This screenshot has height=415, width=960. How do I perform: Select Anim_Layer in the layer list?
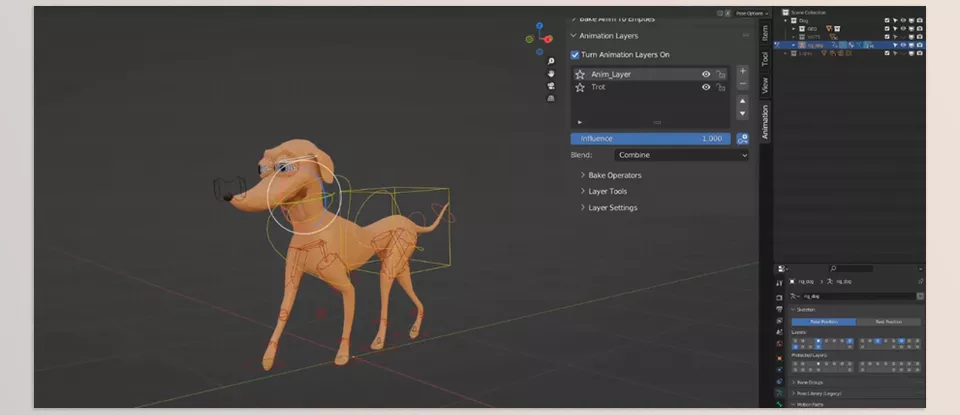pyautogui.click(x=650, y=74)
